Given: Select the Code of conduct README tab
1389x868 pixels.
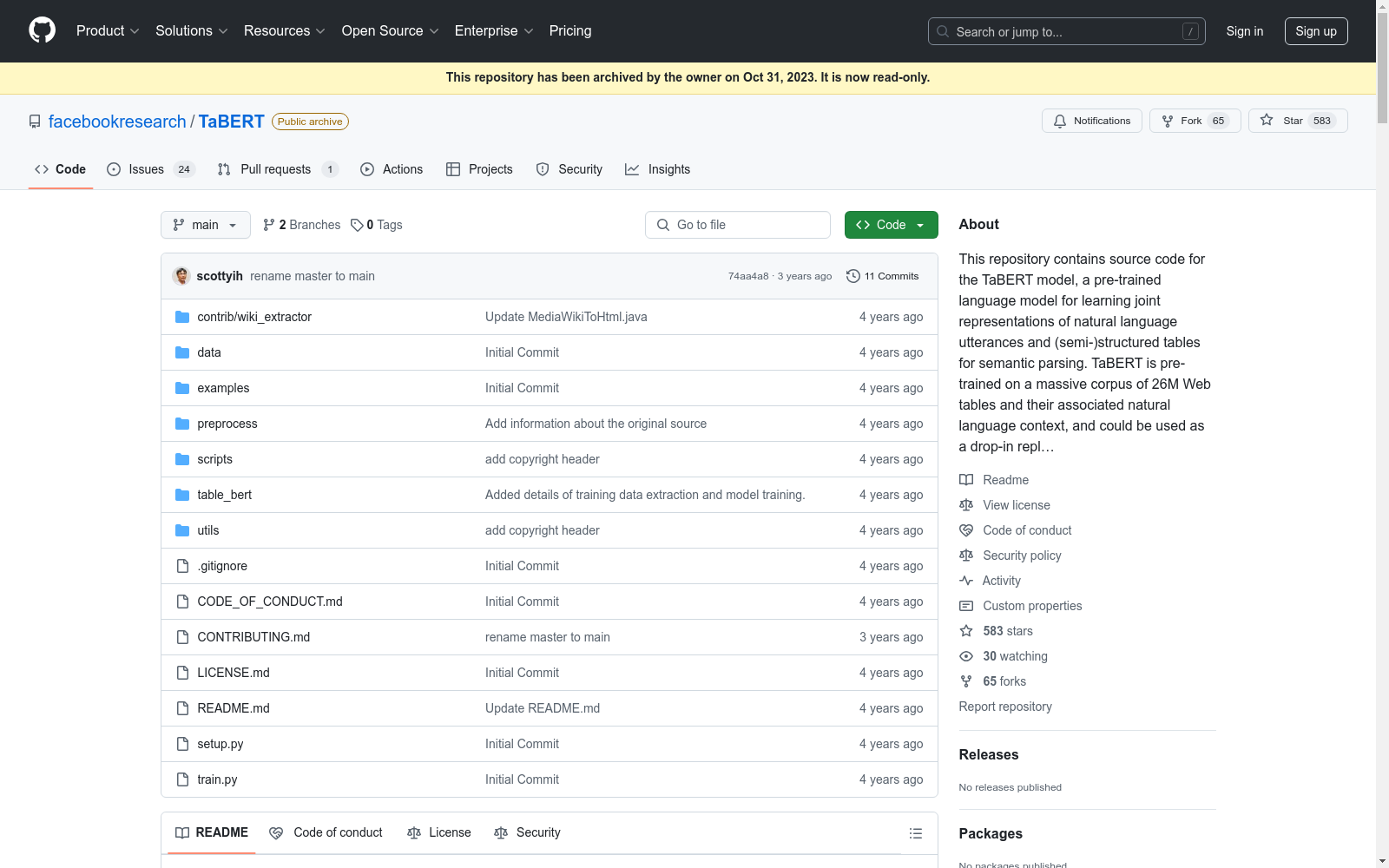Looking at the screenshot, I should click(326, 832).
